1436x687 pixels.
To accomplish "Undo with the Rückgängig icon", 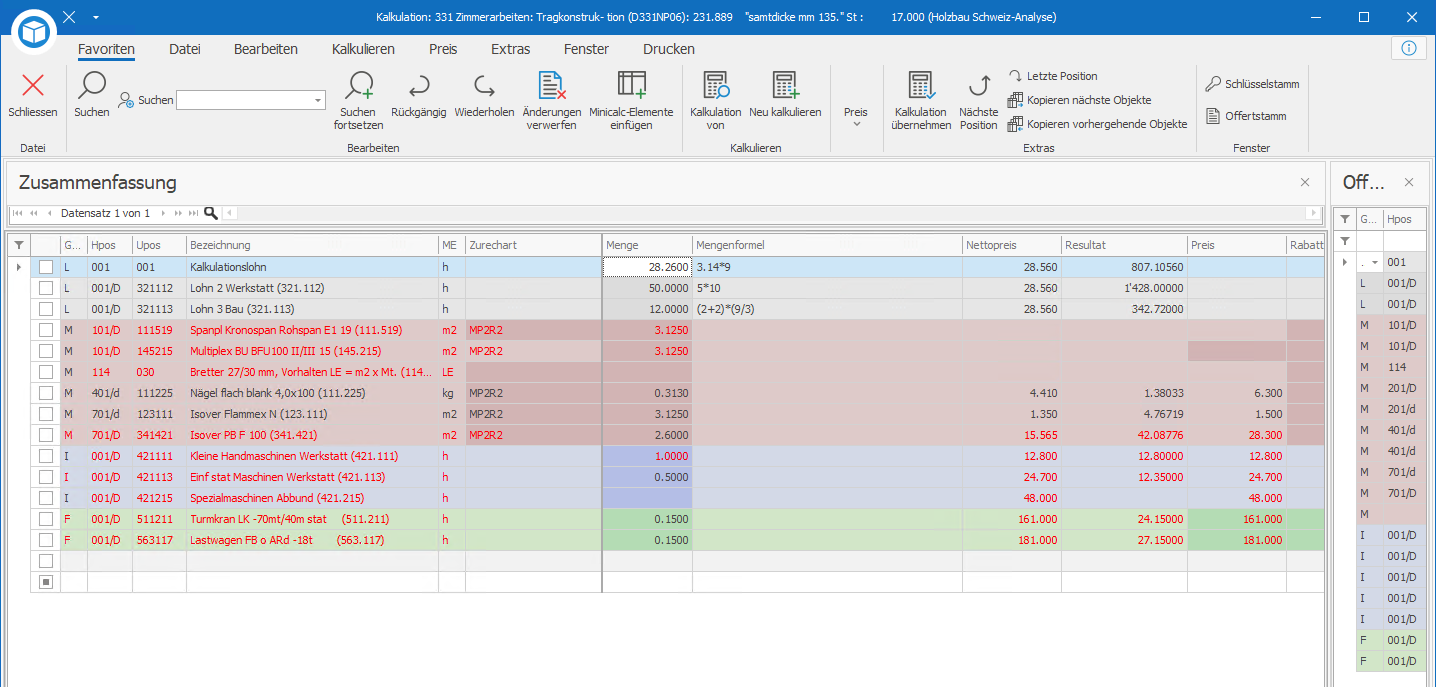I will coord(419,86).
